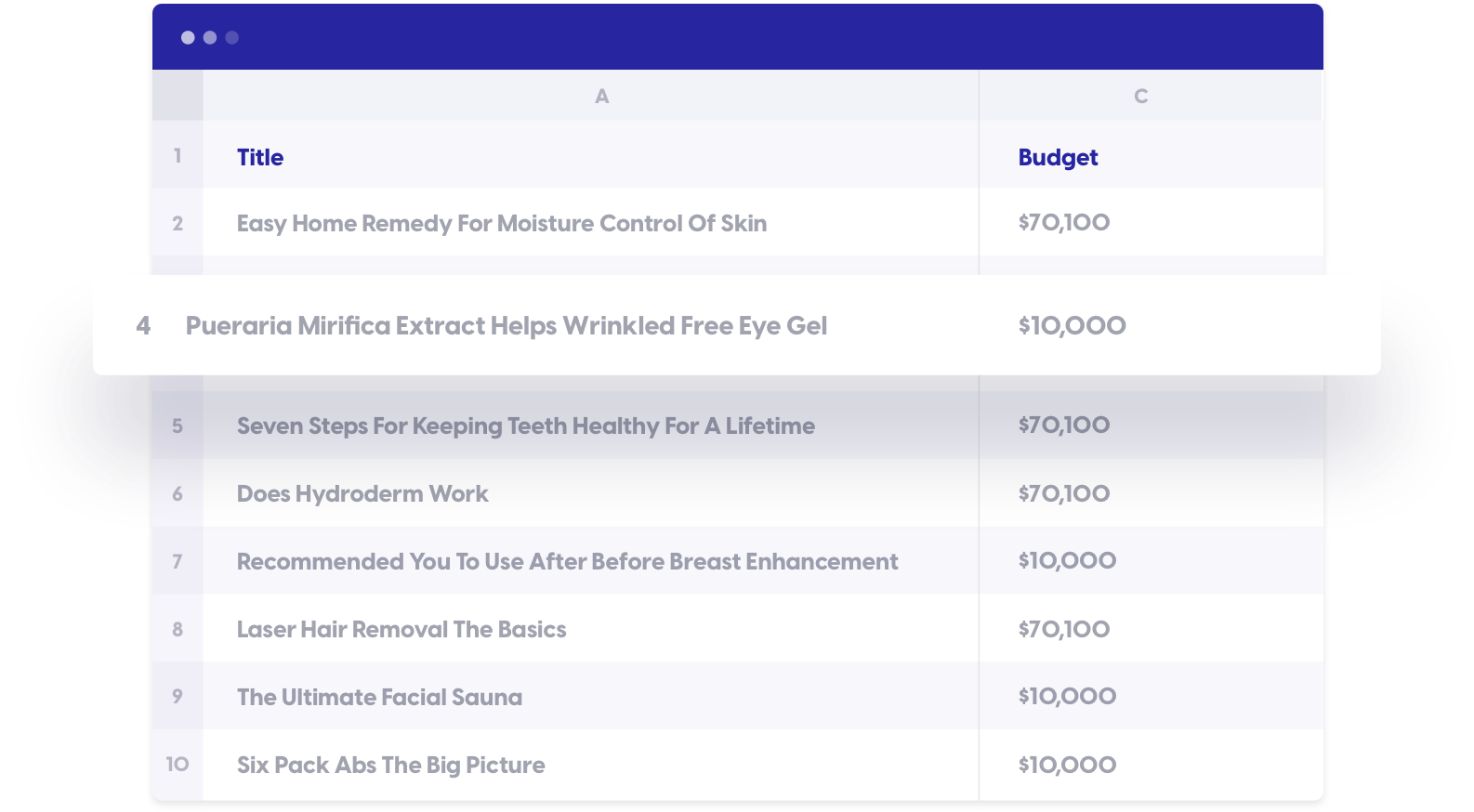This screenshot has width=1474, height=812.
Task: Click the second window control dot
Action: 210,37
